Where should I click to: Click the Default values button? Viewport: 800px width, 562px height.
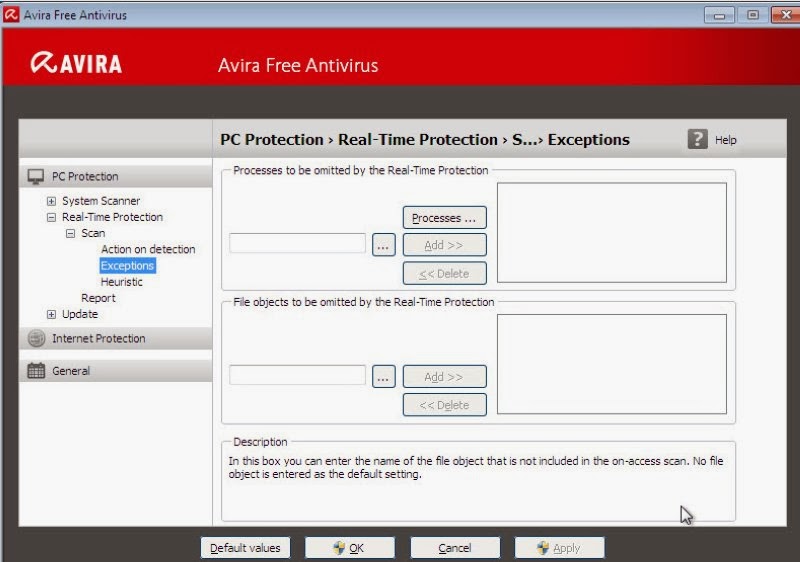coord(245,548)
